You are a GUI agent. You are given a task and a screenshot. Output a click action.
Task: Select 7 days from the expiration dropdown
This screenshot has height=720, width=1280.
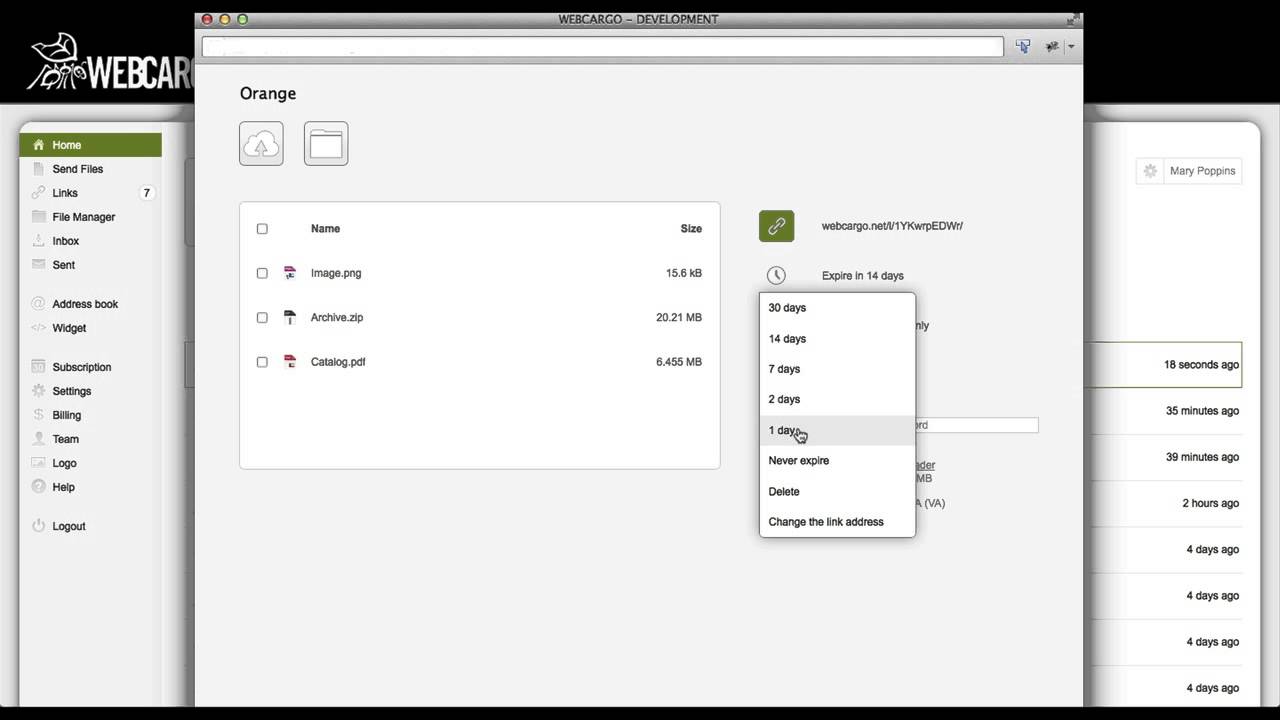784,369
